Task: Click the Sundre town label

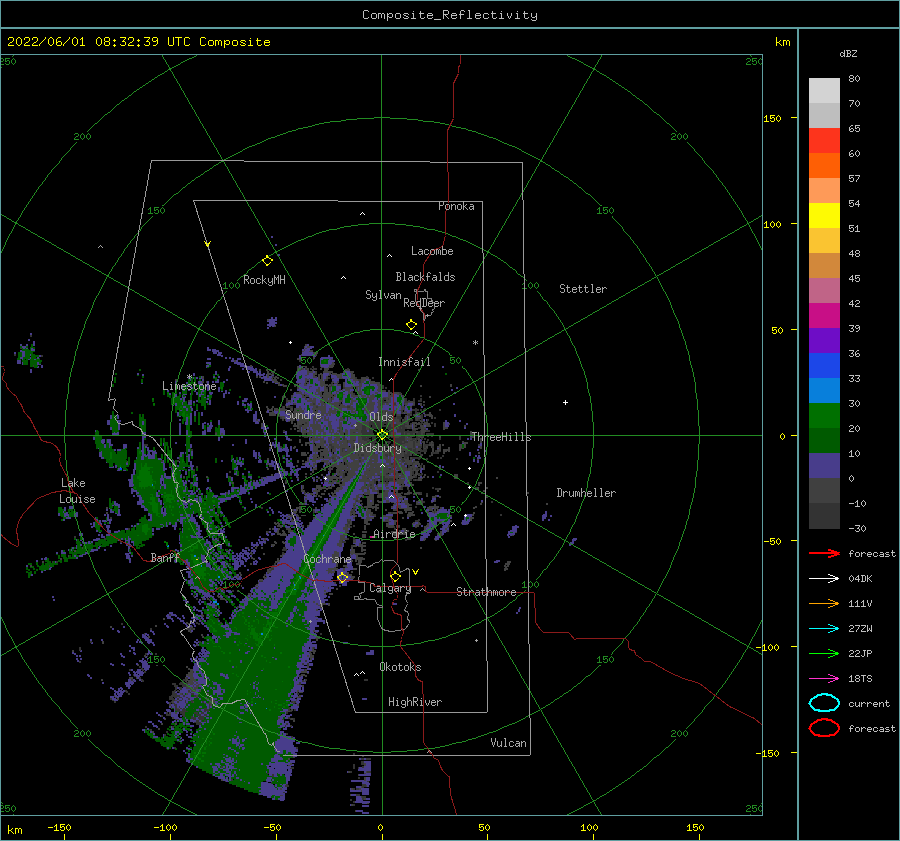Action: [303, 414]
